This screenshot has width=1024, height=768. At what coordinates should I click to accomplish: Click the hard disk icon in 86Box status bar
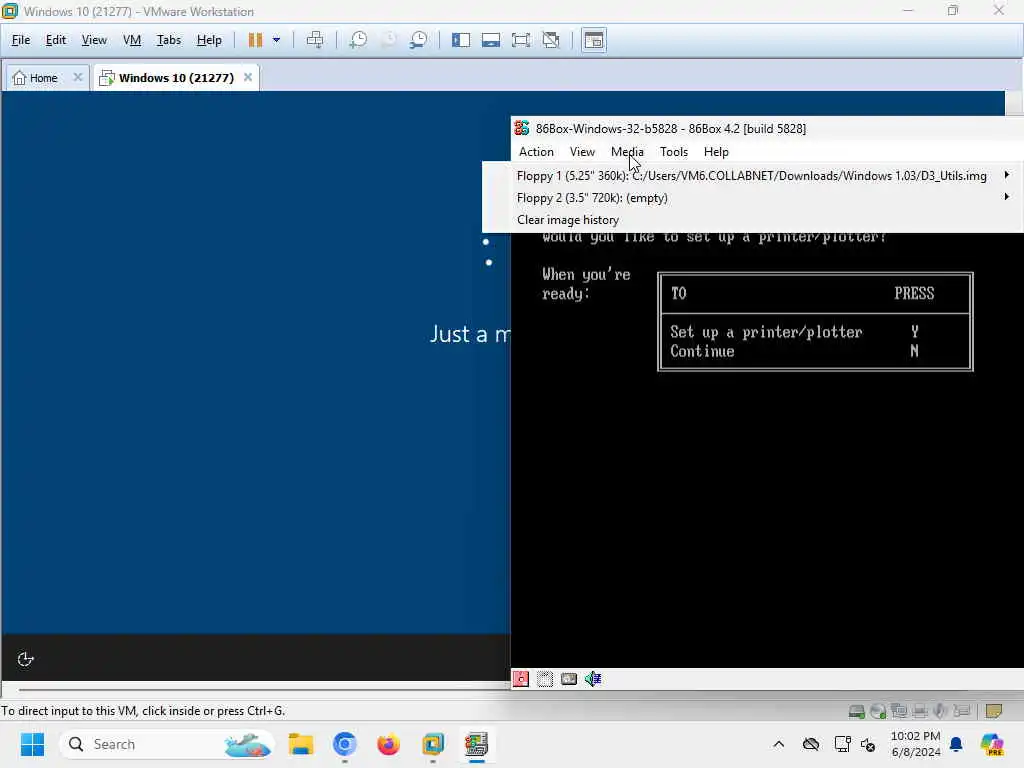click(x=569, y=679)
